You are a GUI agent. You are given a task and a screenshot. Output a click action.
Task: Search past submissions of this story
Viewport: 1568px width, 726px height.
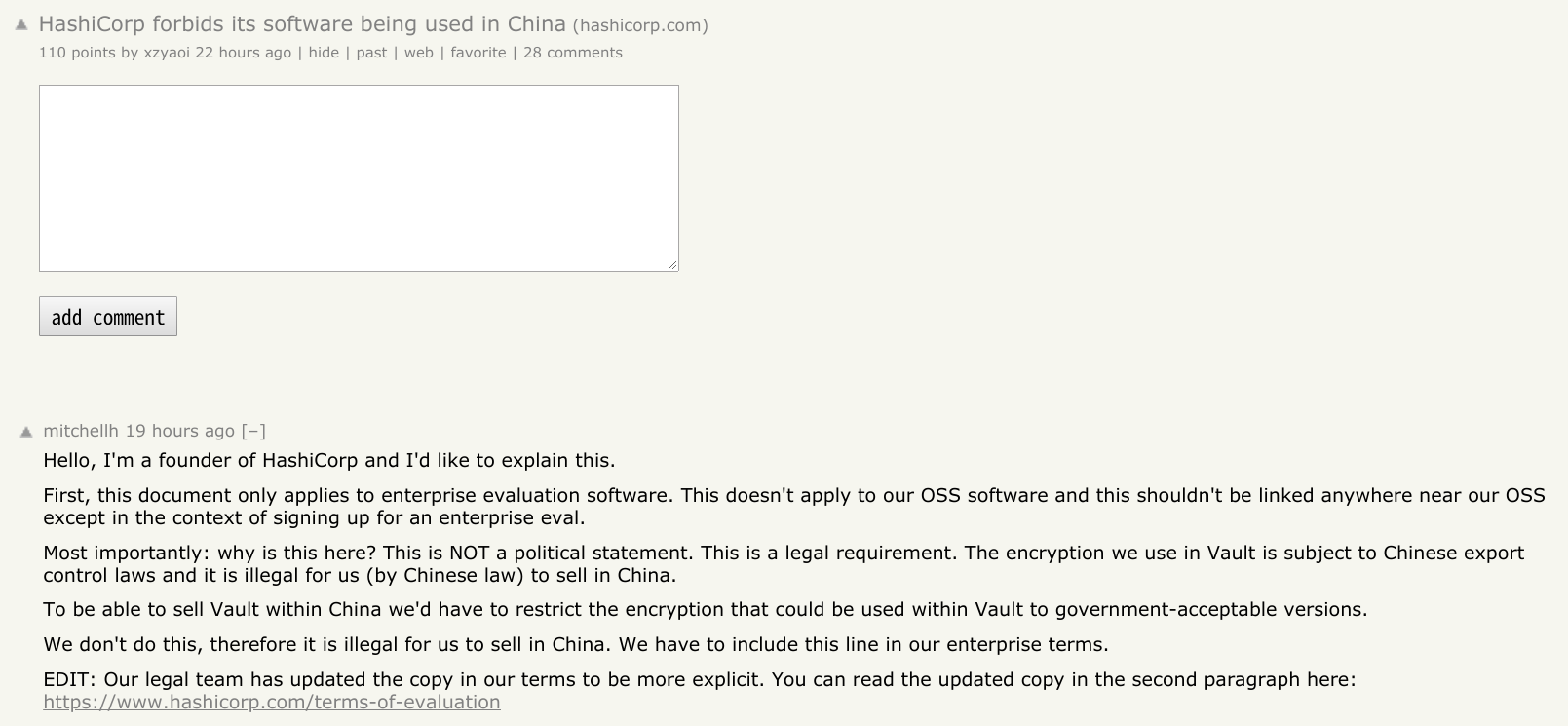pos(371,53)
